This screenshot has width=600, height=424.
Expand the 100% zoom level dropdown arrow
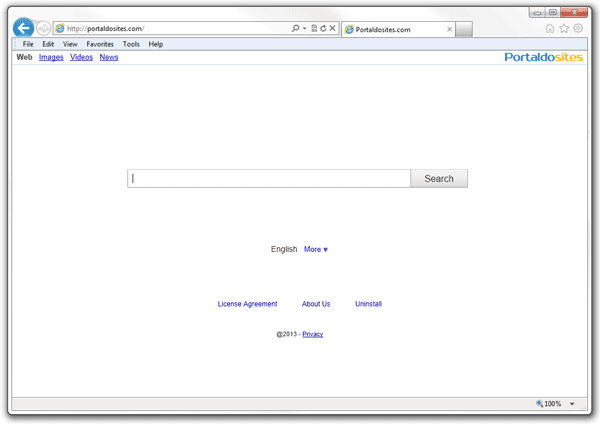pos(572,404)
